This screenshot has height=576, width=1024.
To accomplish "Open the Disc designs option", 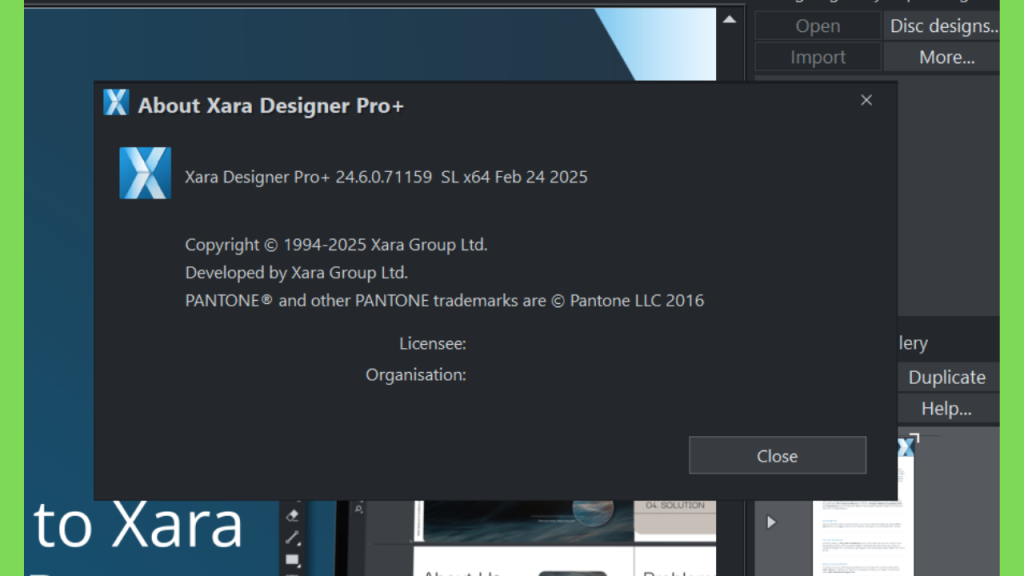I will tap(942, 26).
